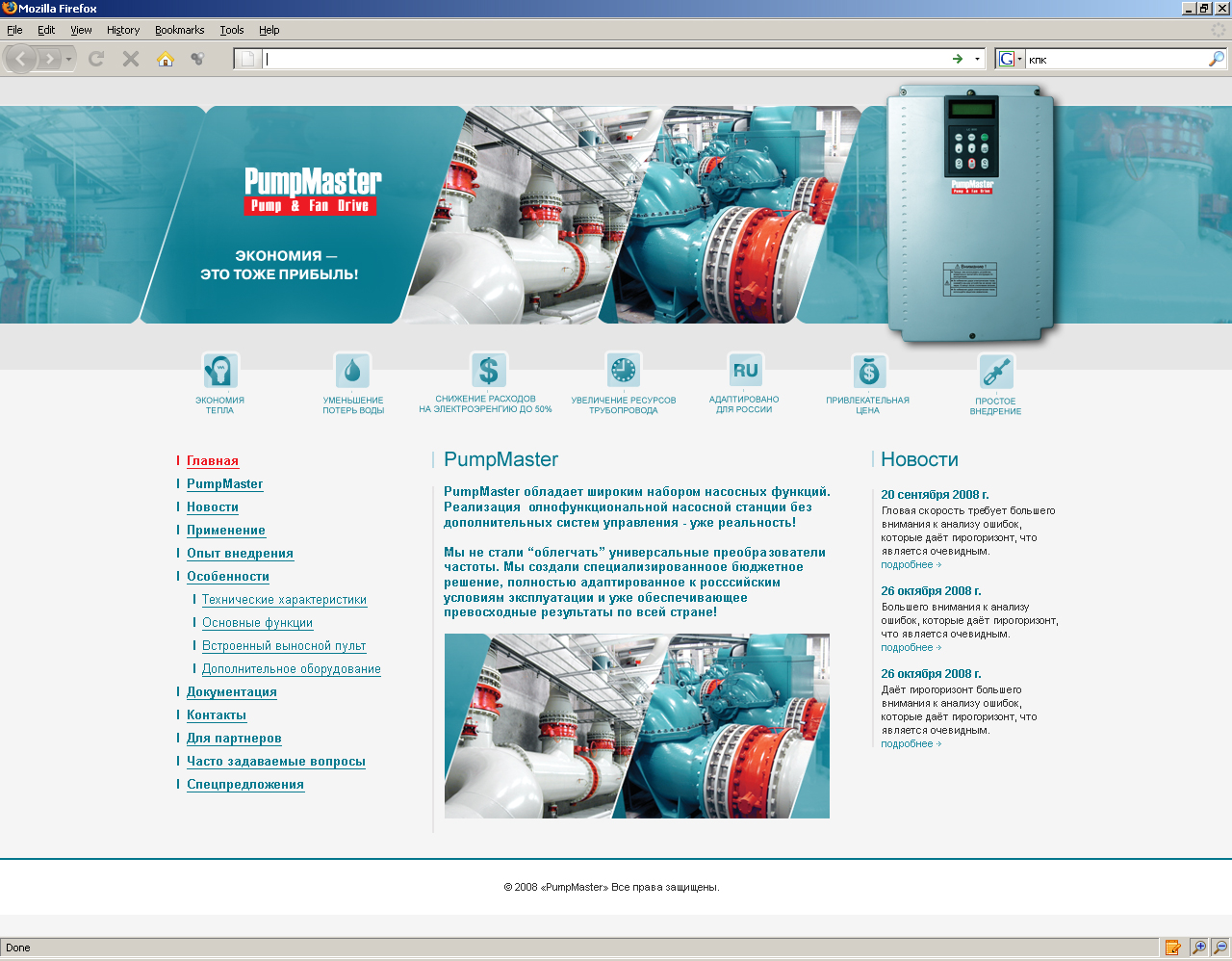The image size is (1232, 961).
Task: Go to the 'Новости' sidebar link
Action: [x=213, y=507]
